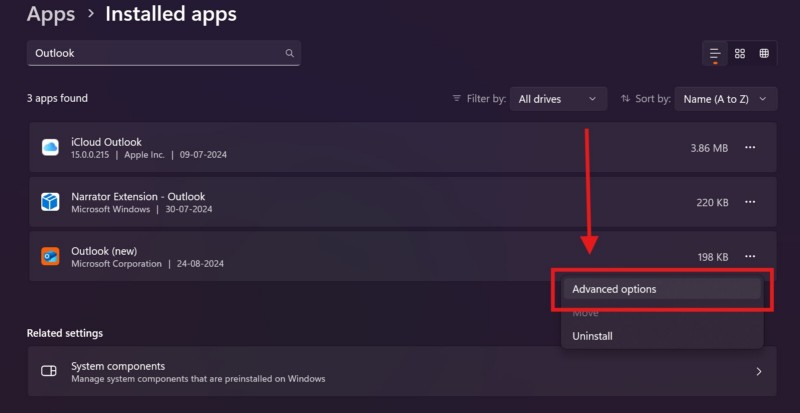The height and width of the screenshot is (413, 800).
Task: Open more options for Narrator Extension
Action: [x=750, y=202]
